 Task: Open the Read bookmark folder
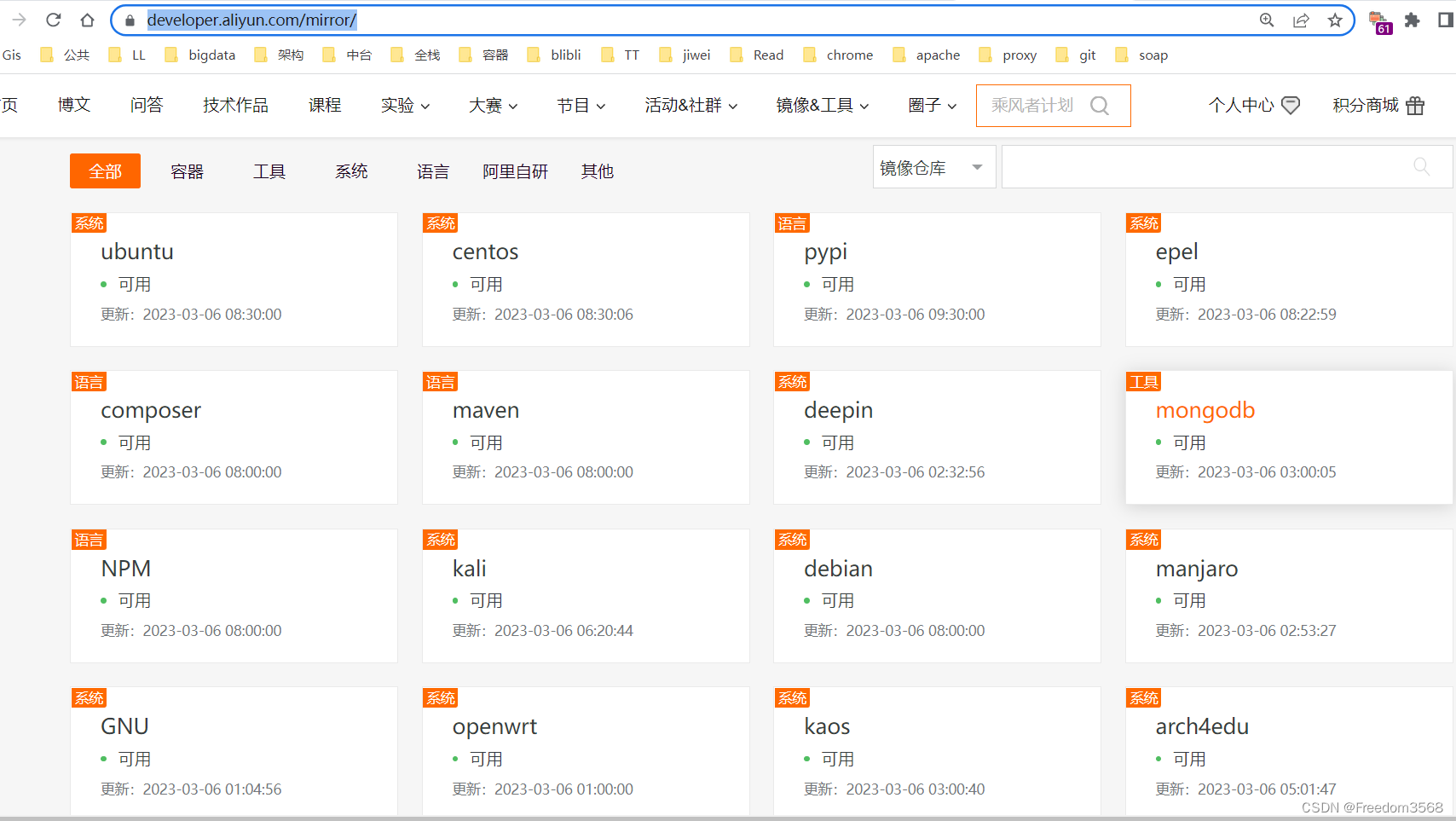point(756,55)
